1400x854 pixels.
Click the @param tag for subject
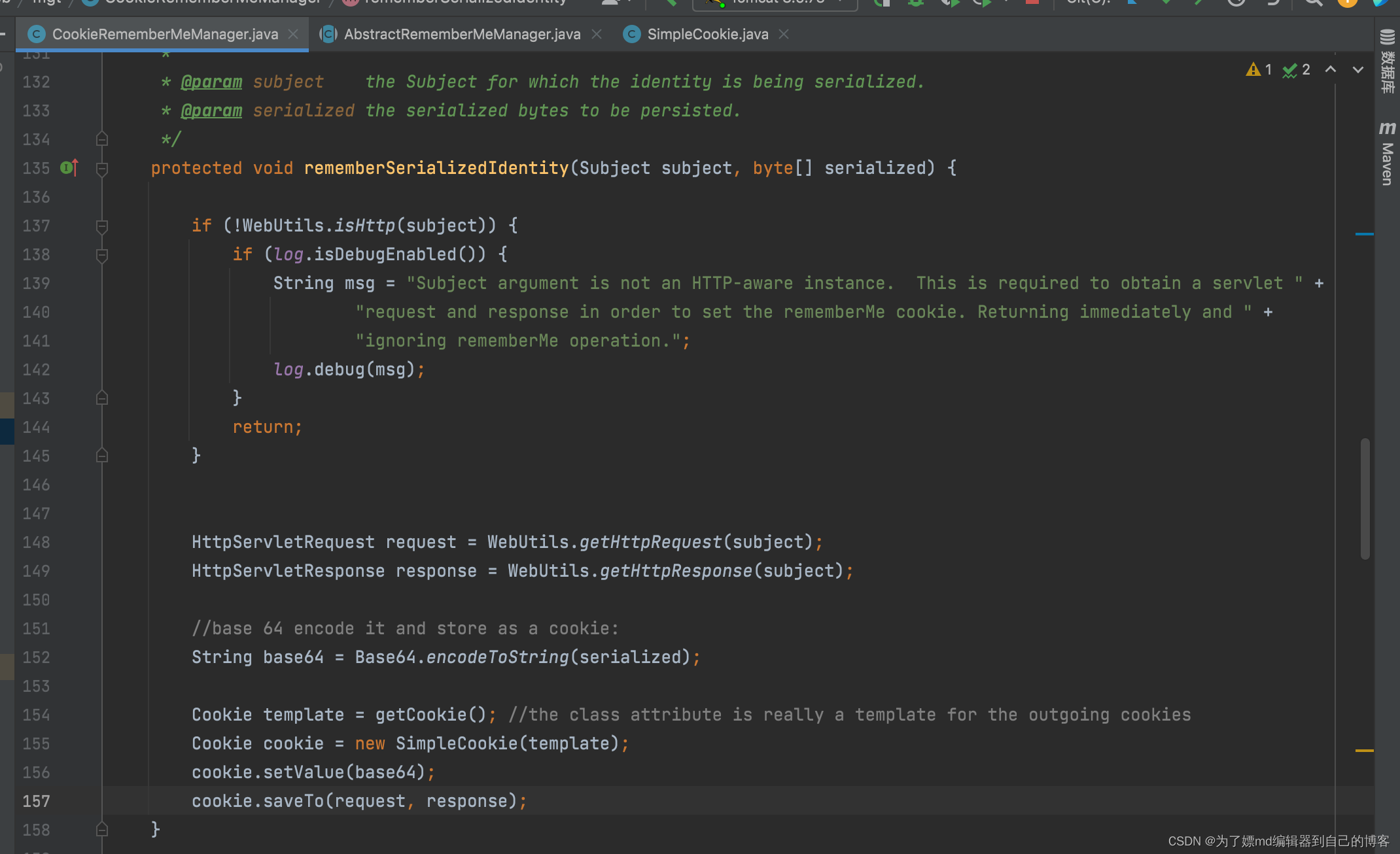click(x=211, y=82)
